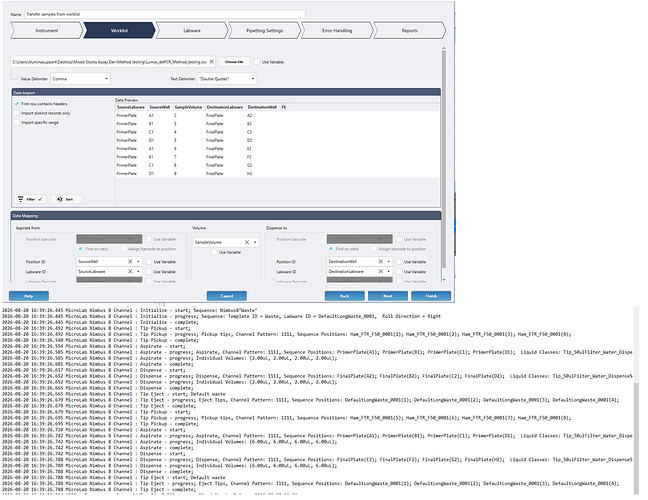Check 'Use Variable' for Dispense to Position ID

tap(399, 262)
